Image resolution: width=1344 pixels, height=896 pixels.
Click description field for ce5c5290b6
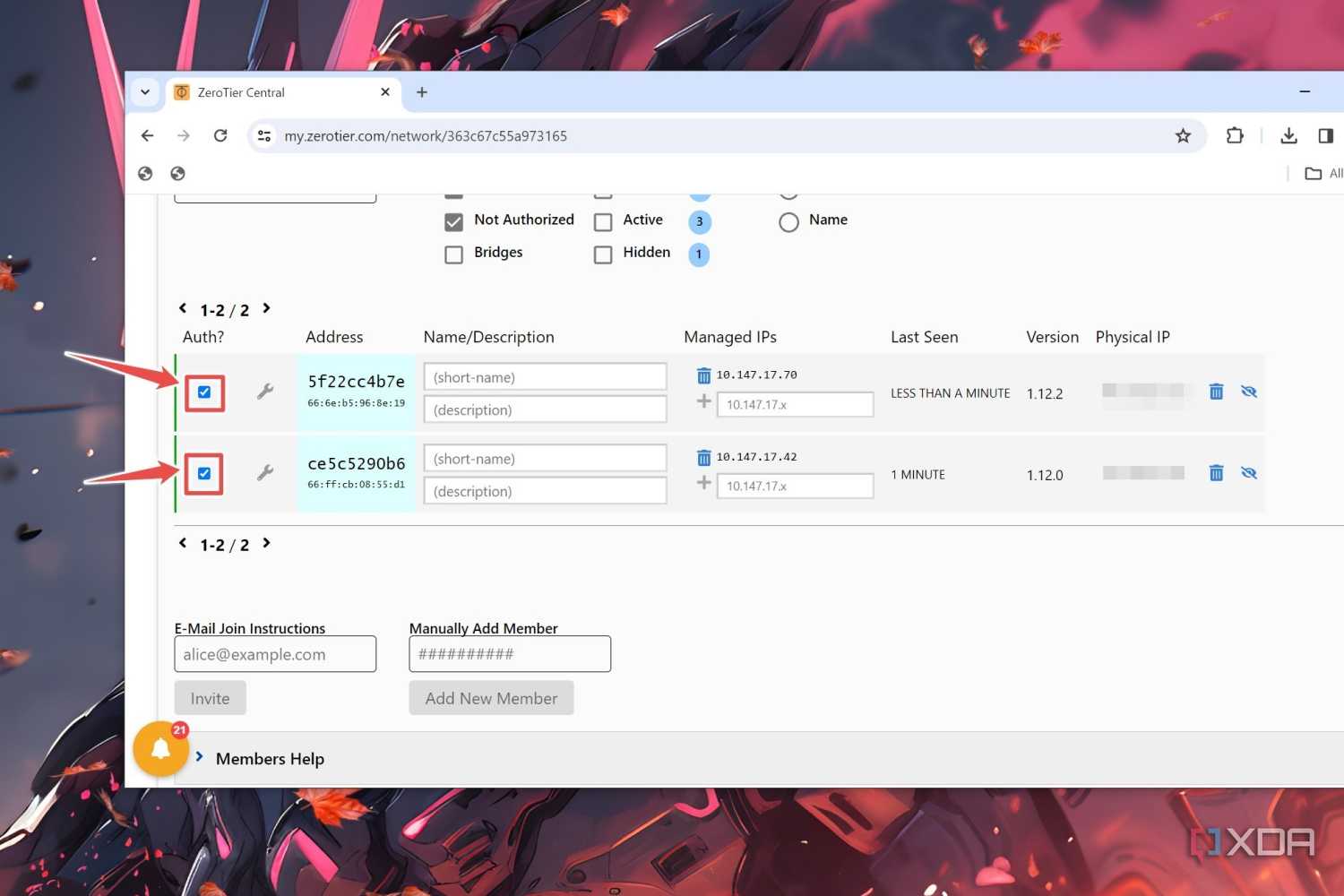pyautogui.click(x=545, y=491)
